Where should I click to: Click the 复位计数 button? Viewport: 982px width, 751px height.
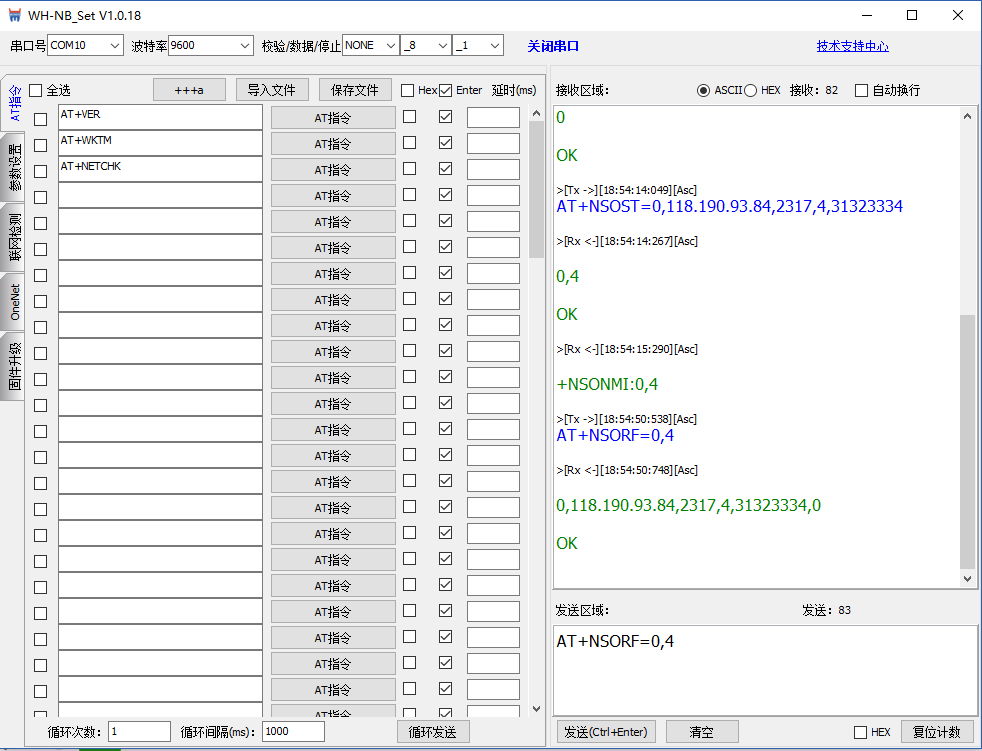click(937, 732)
